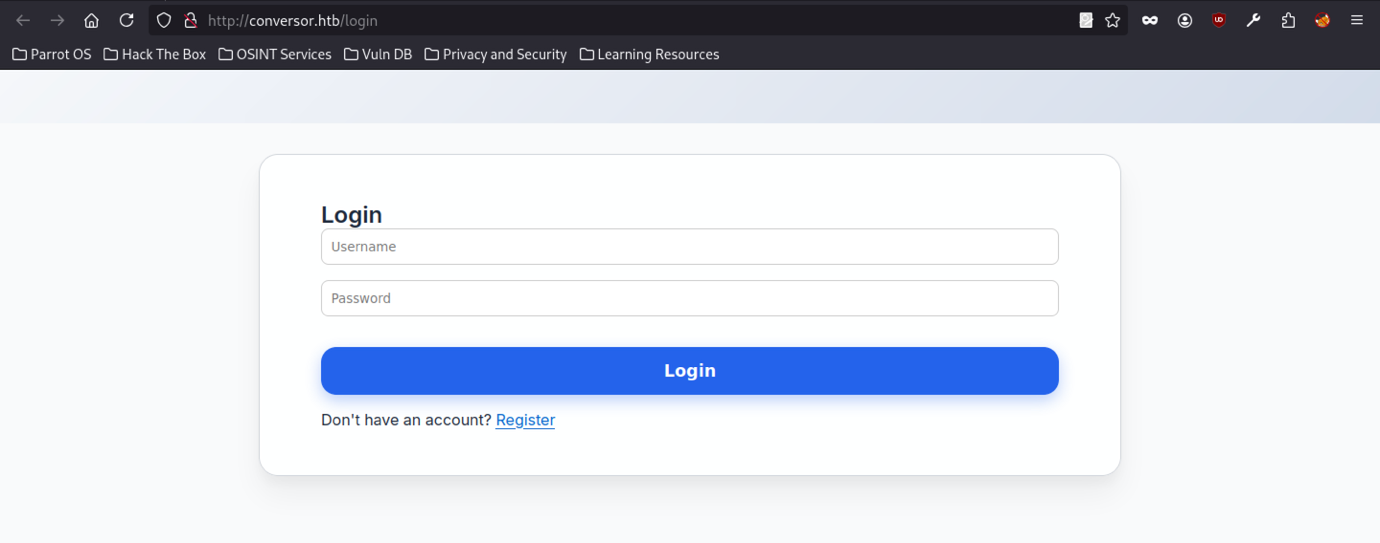Bookmark this page with the star

tap(1112, 20)
